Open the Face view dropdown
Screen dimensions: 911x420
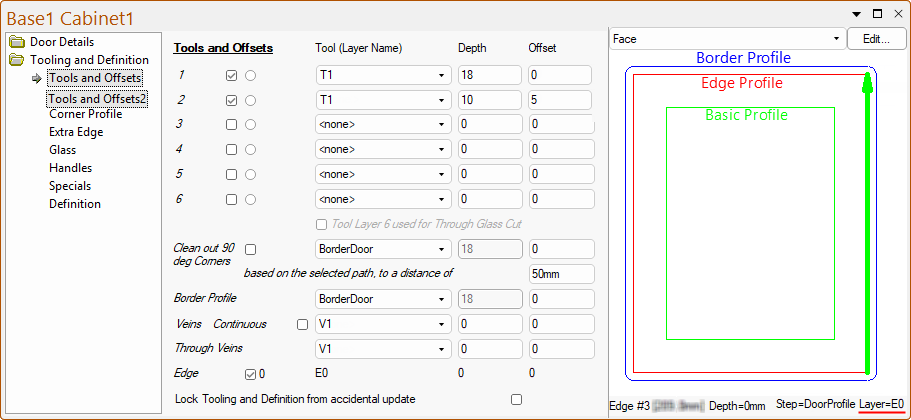pyautogui.click(x=727, y=39)
